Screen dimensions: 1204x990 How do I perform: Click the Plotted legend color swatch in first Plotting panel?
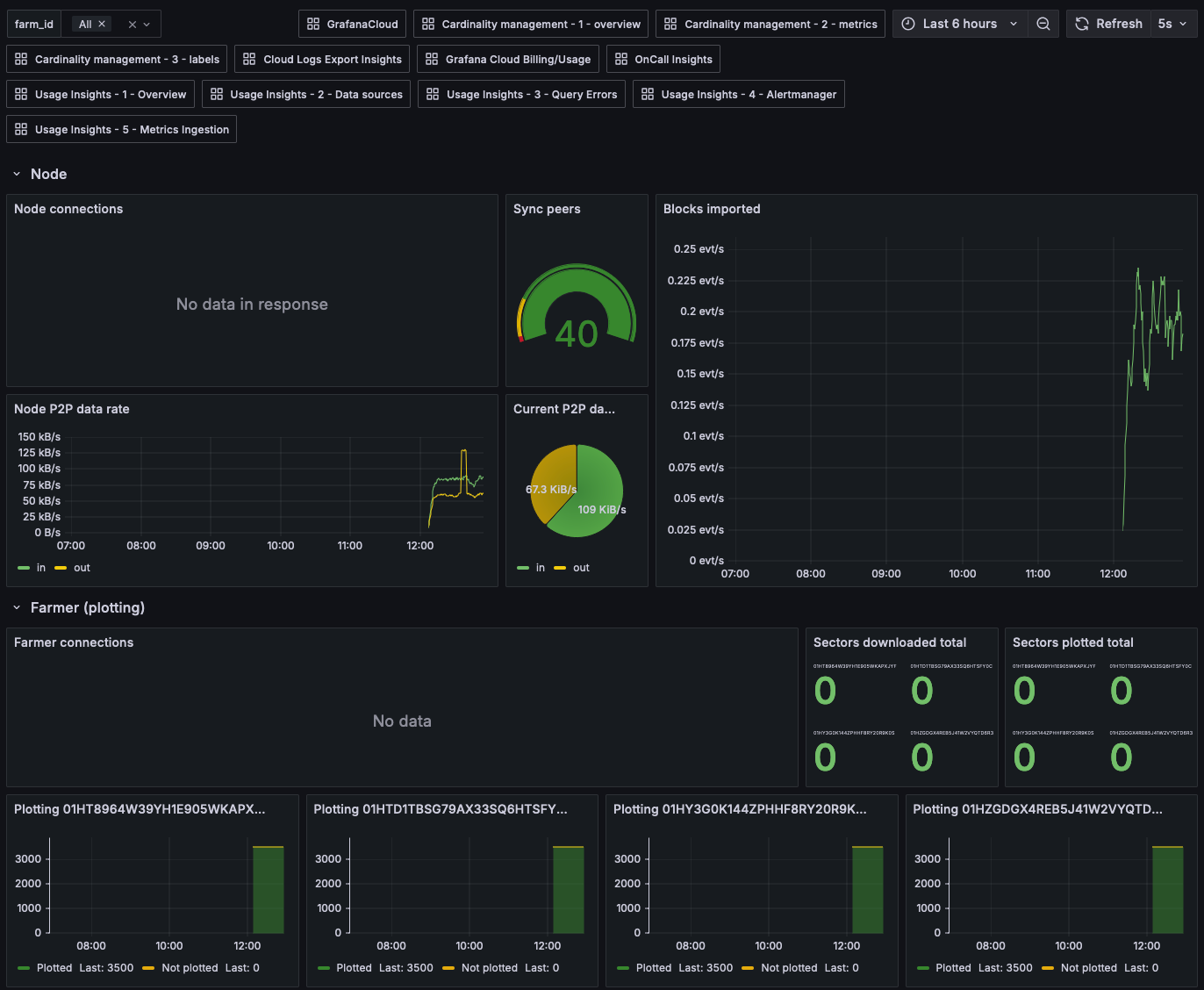25,968
